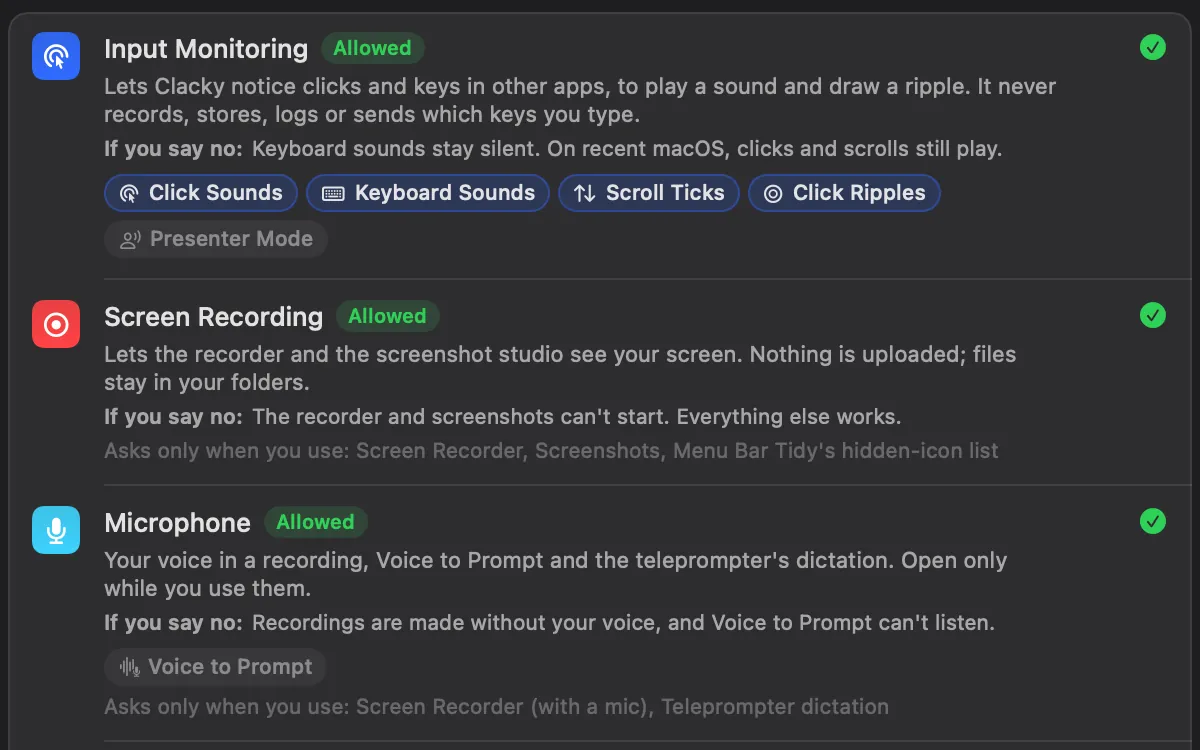This screenshot has width=1200, height=750.
Task: Click the Allowed badge next to Input Monitoring
Action: click(x=373, y=48)
